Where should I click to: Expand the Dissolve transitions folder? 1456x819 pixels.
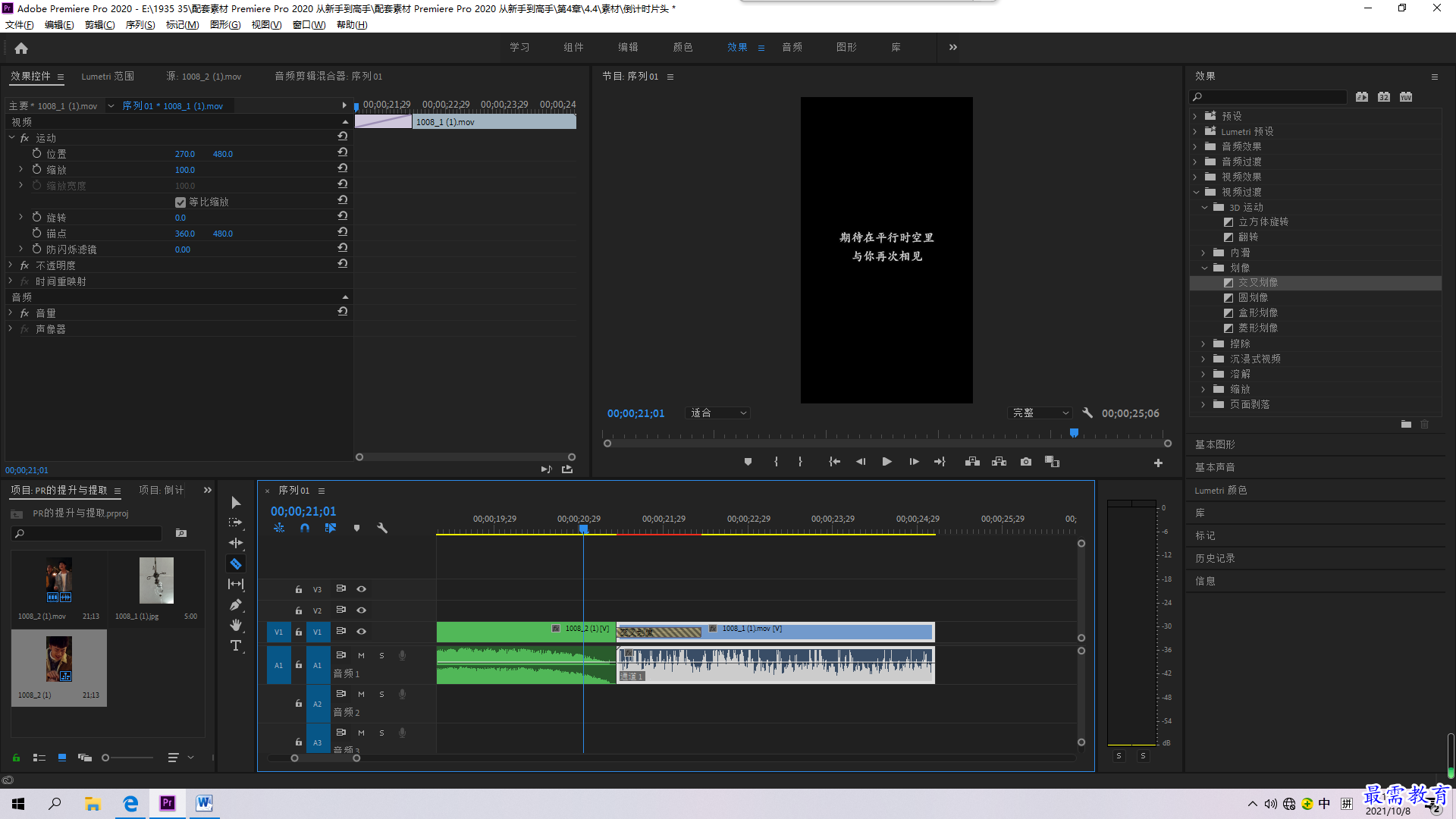1203,374
